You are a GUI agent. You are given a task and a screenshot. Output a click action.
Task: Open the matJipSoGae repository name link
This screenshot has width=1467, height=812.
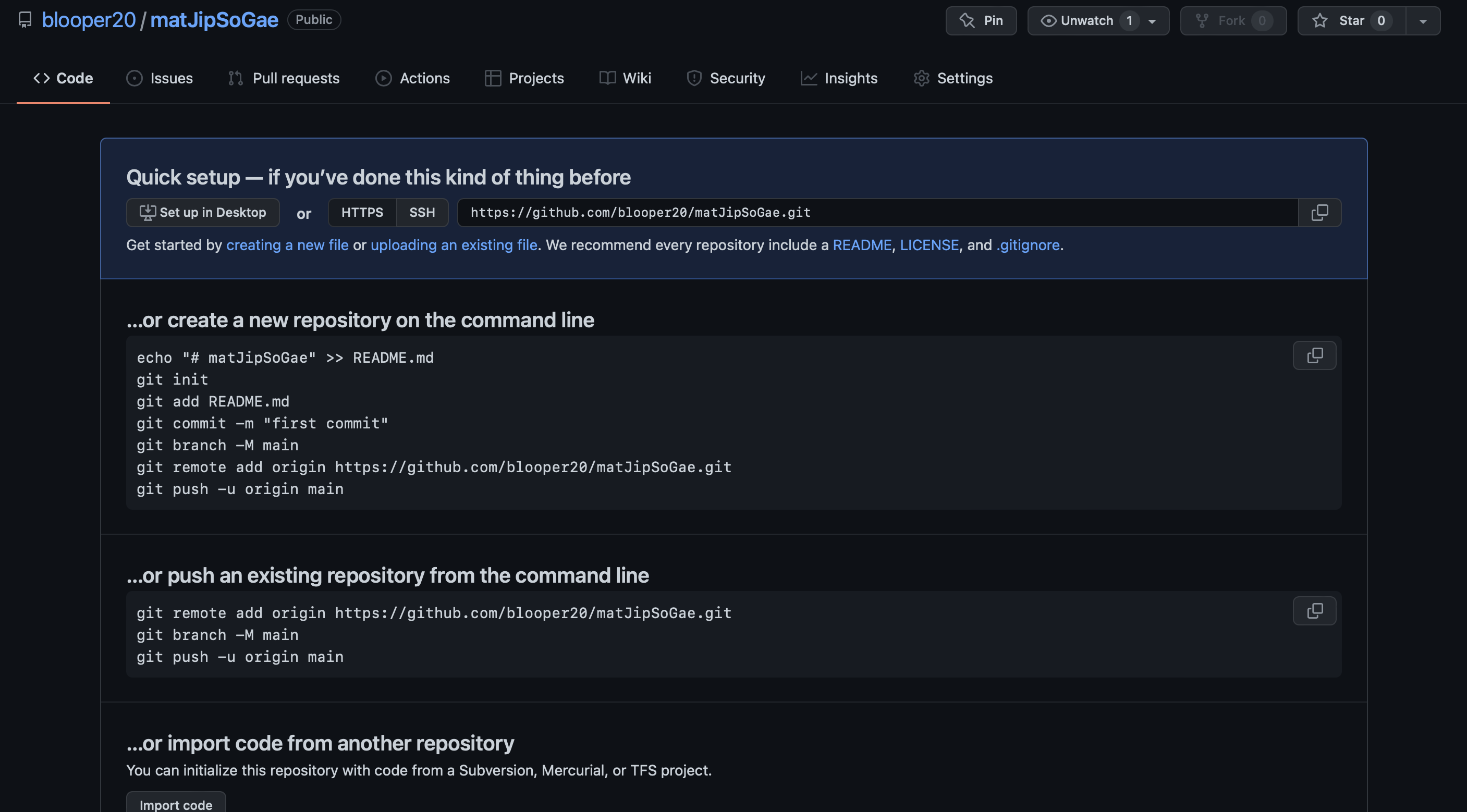(214, 20)
